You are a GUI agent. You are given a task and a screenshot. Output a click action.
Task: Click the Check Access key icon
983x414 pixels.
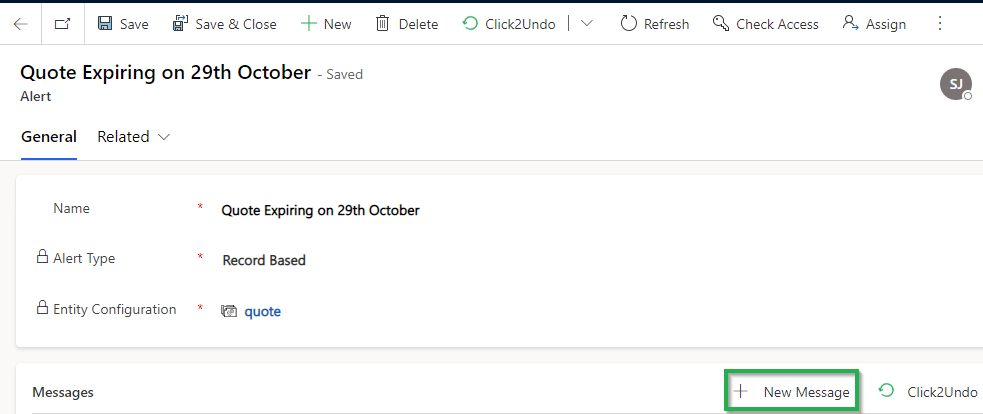721,24
